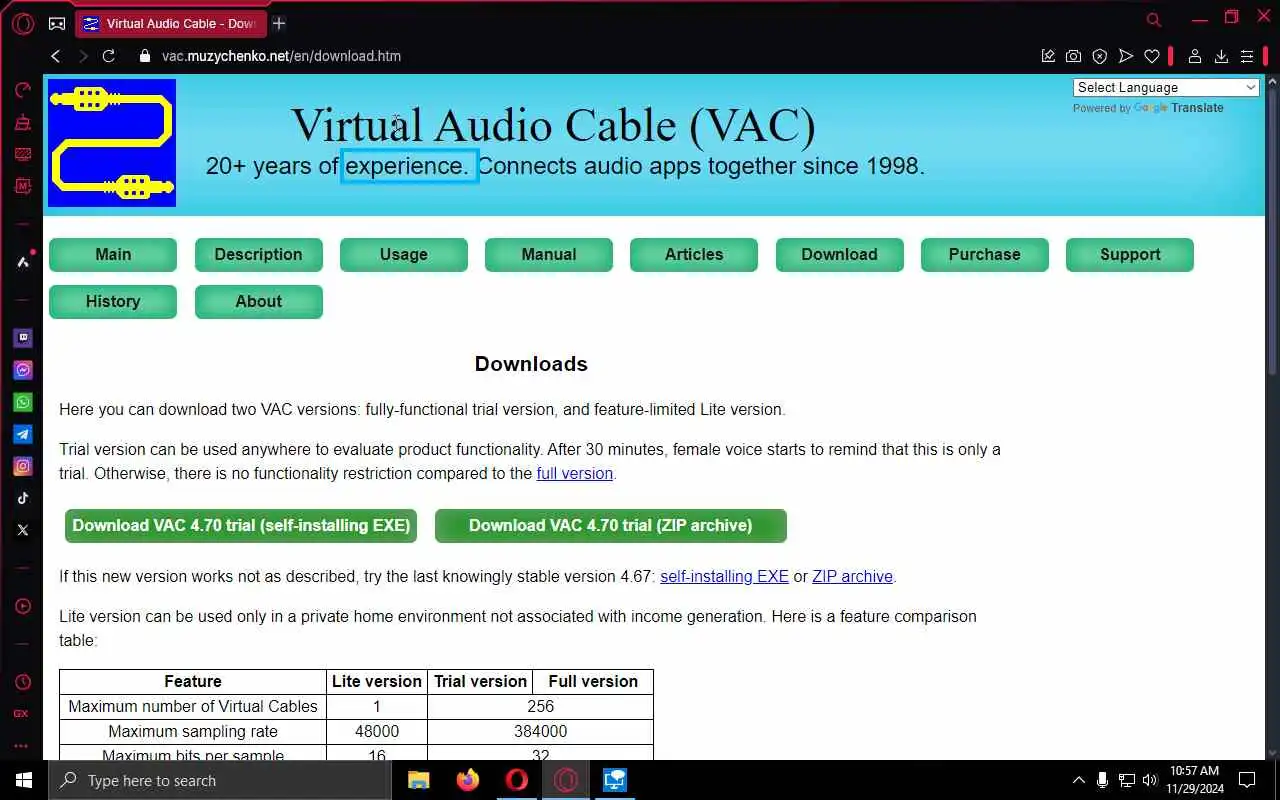Click the edit pinboard toolbar icon

1047,56
